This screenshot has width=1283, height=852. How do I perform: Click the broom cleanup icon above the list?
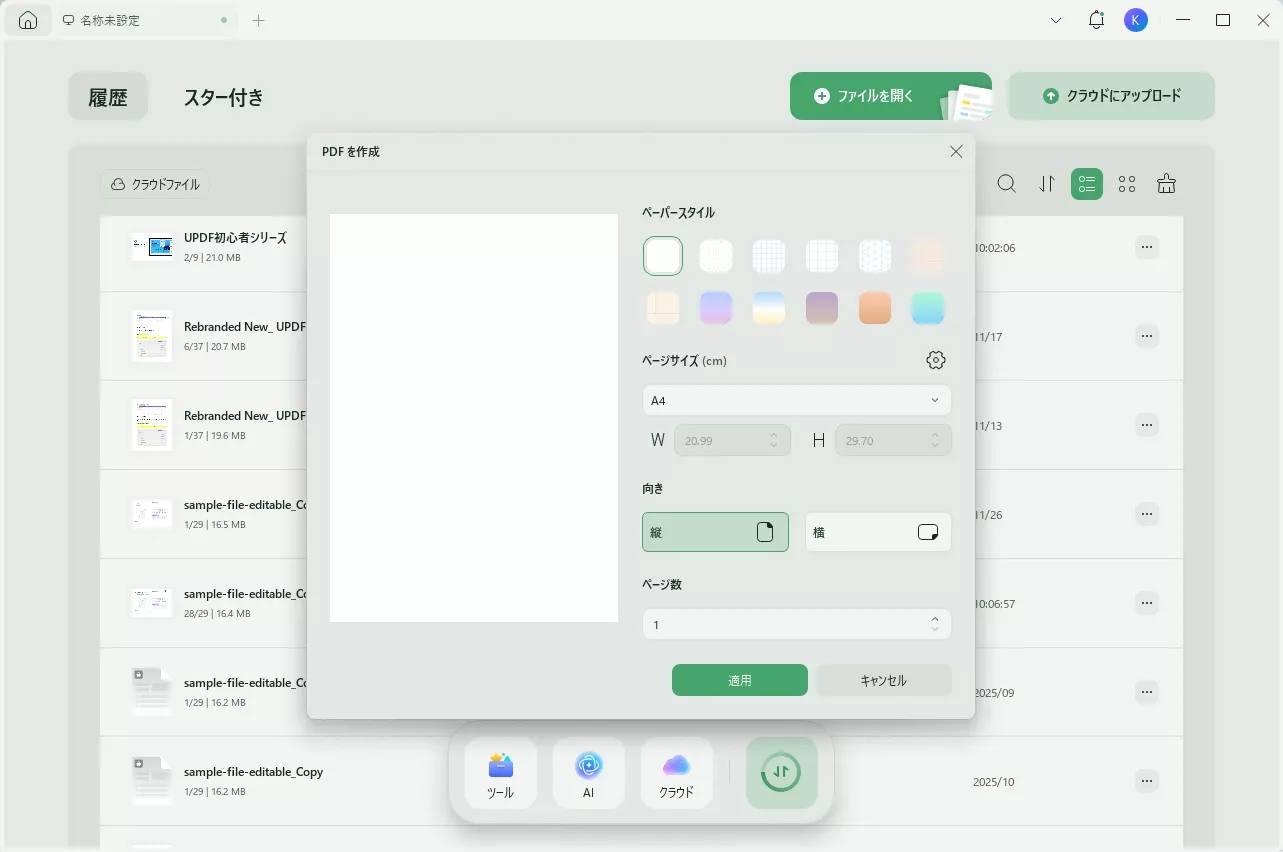click(x=1166, y=184)
